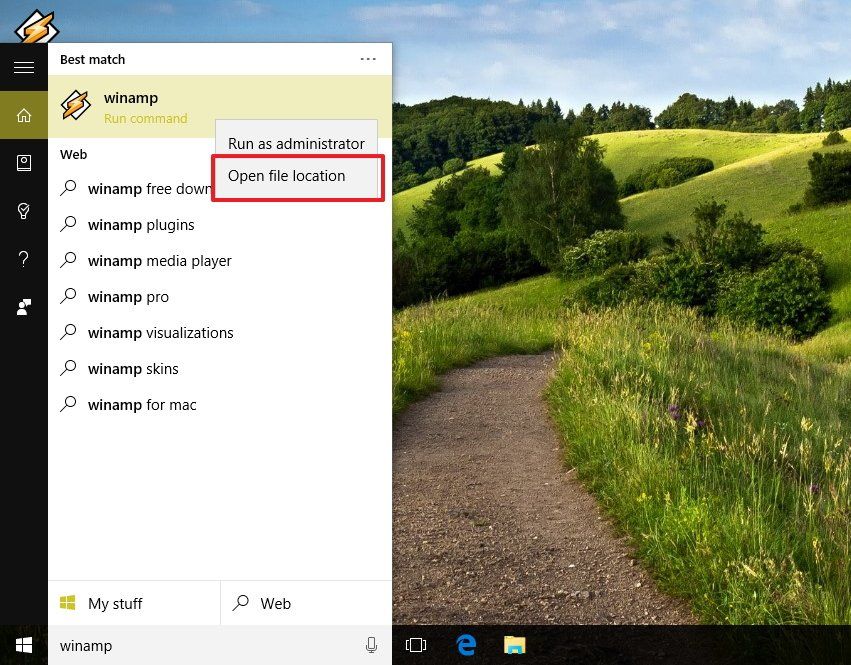Launch Microsoft Edge from the taskbar
Image resolution: width=851 pixels, height=665 pixels.
tap(466, 645)
